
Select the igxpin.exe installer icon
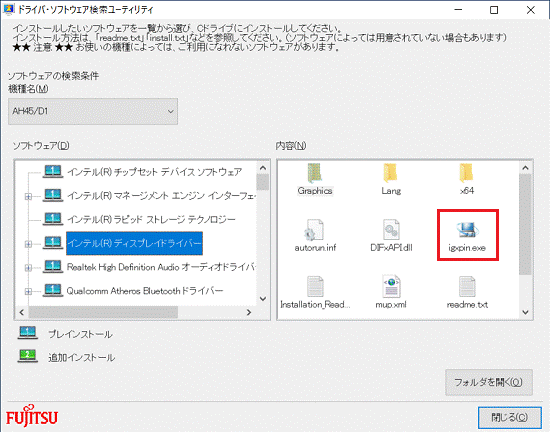tap(467, 230)
